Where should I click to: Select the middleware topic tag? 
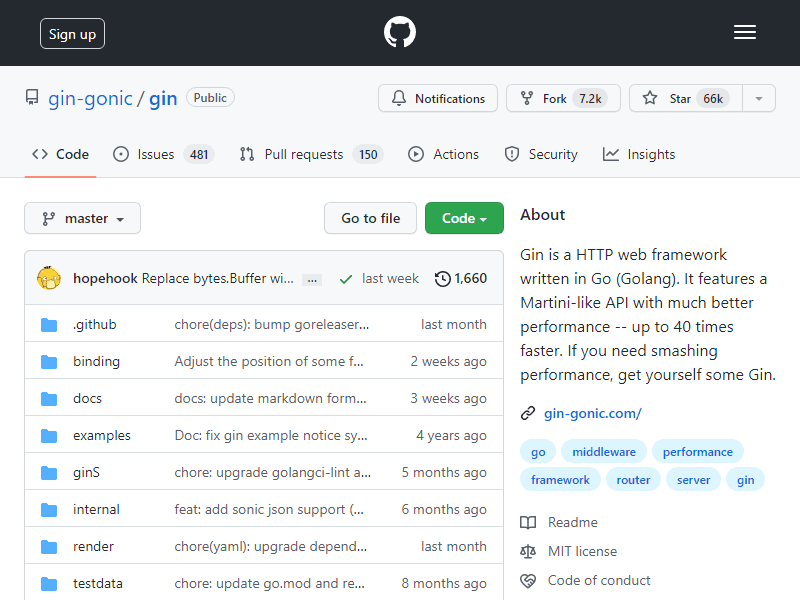pos(604,452)
